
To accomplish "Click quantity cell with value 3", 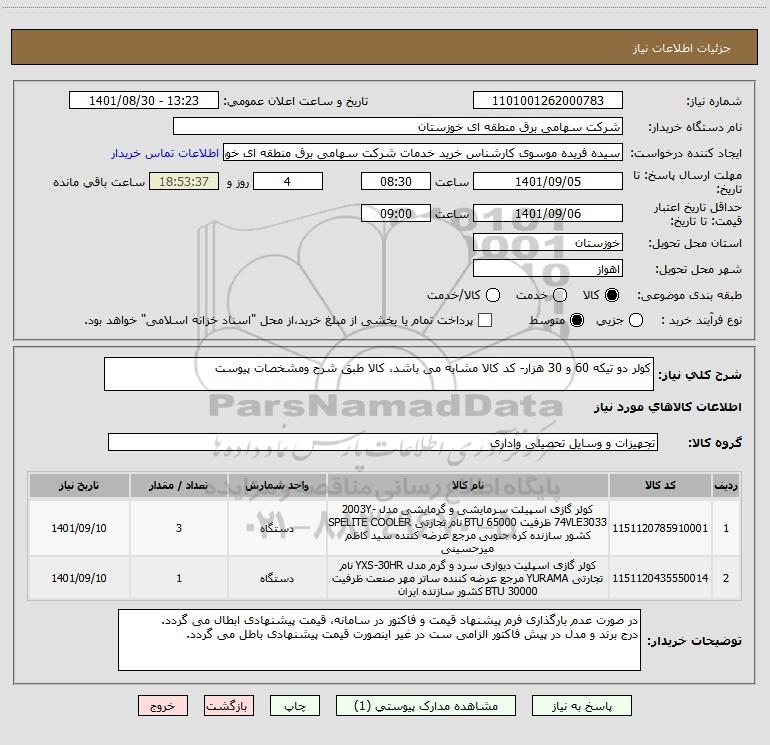I will point(179,528).
